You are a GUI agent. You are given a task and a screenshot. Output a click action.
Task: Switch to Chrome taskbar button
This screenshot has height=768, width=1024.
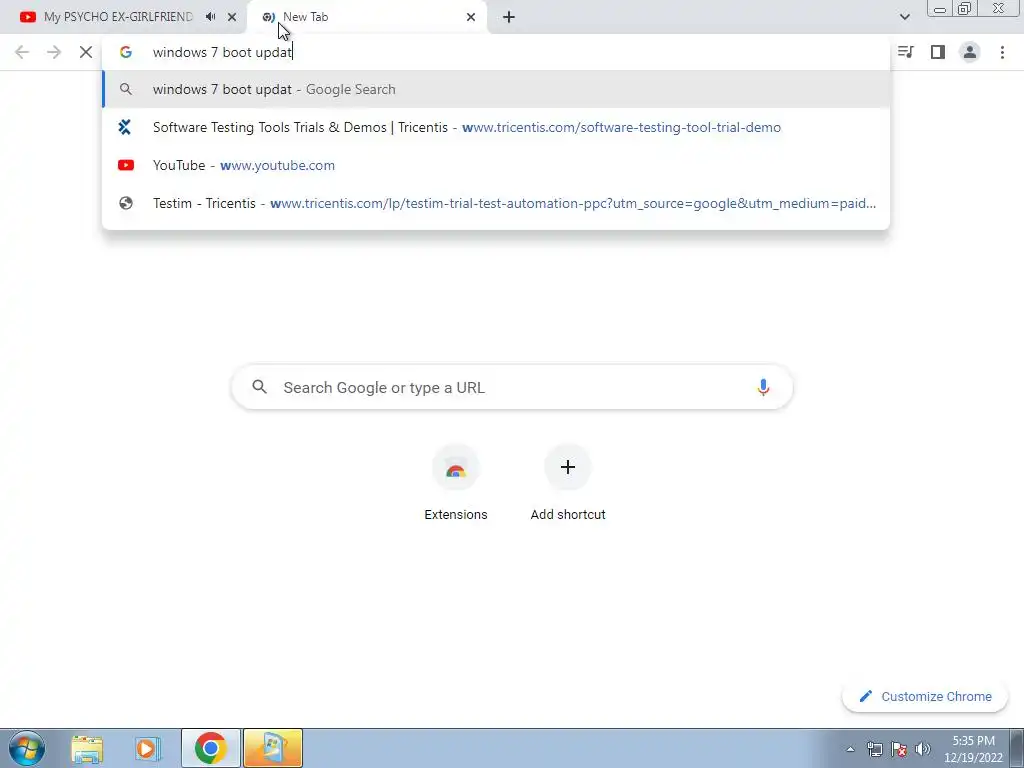210,748
